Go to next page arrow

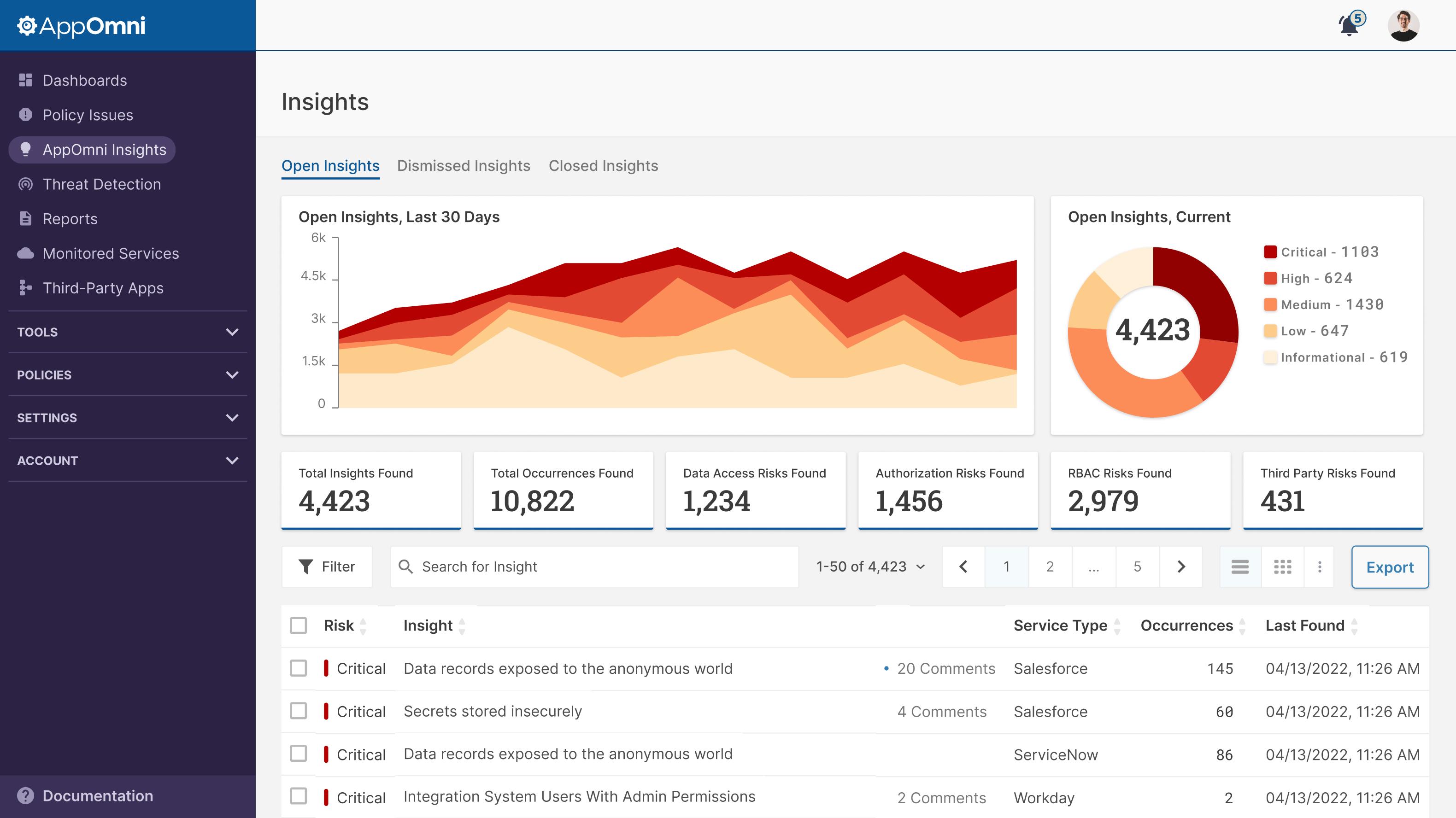point(1181,567)
